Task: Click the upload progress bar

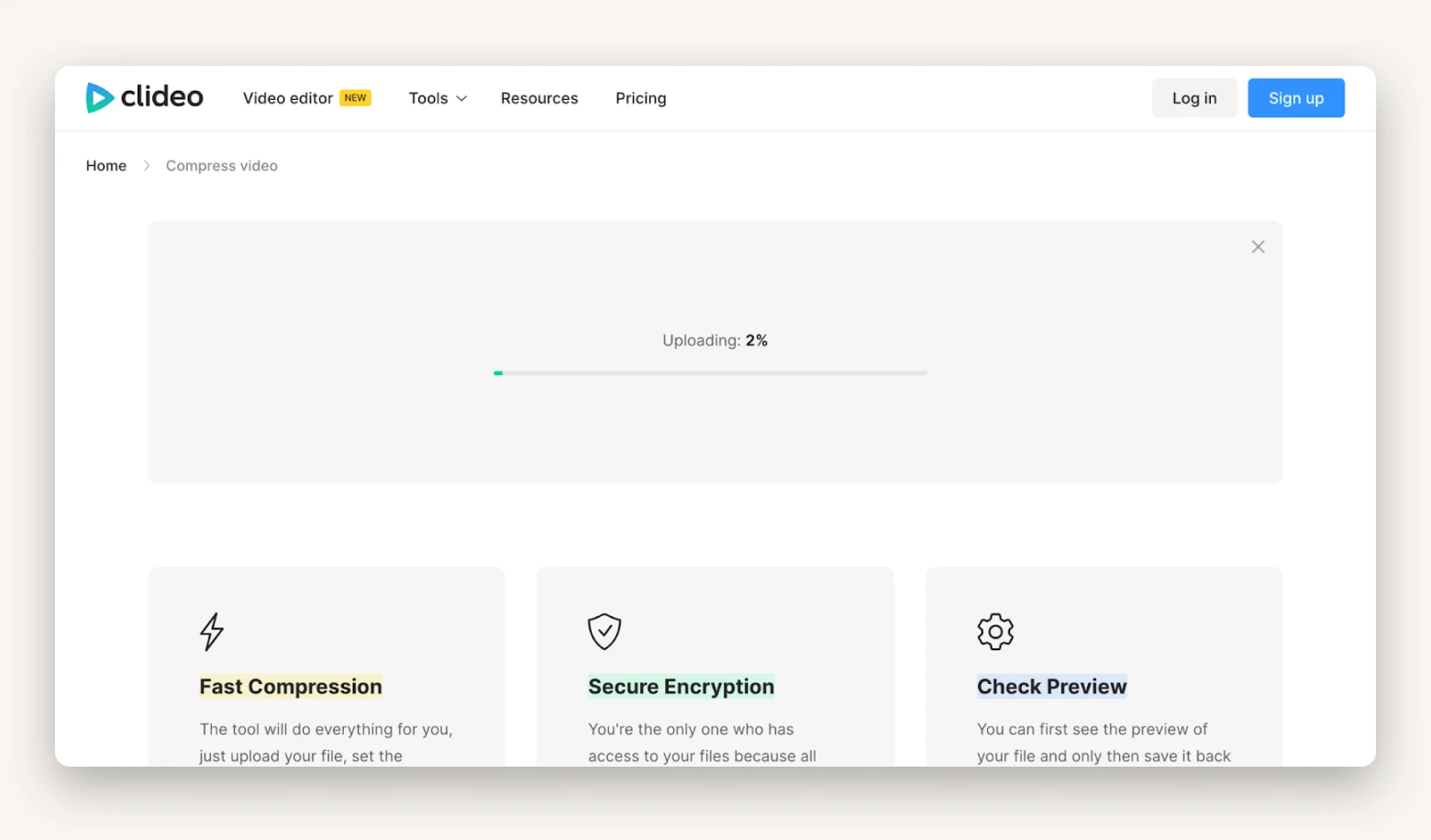Action: point(710,373)
